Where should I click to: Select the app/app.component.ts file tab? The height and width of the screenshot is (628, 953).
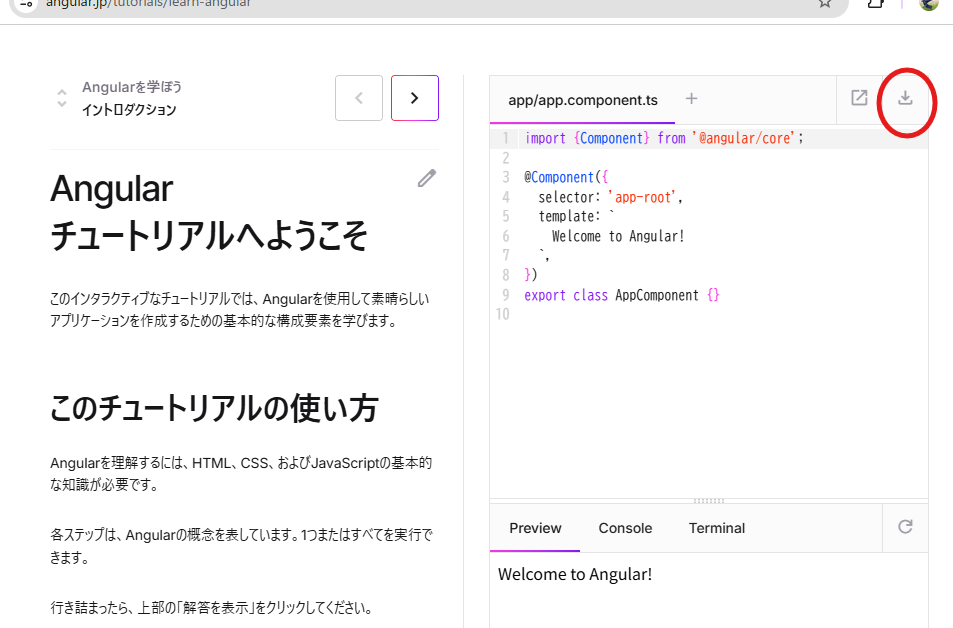(581, 99)
